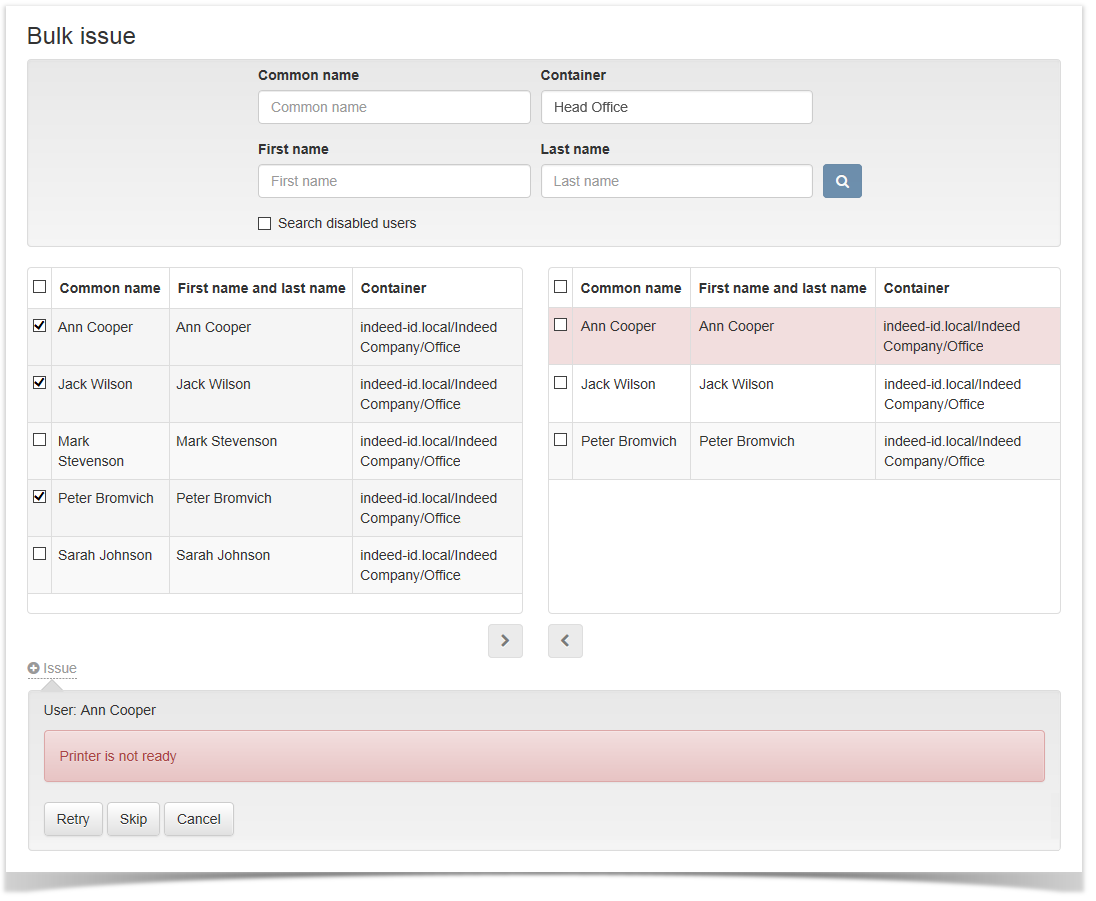Enable Search disabled users

[264, 223]
